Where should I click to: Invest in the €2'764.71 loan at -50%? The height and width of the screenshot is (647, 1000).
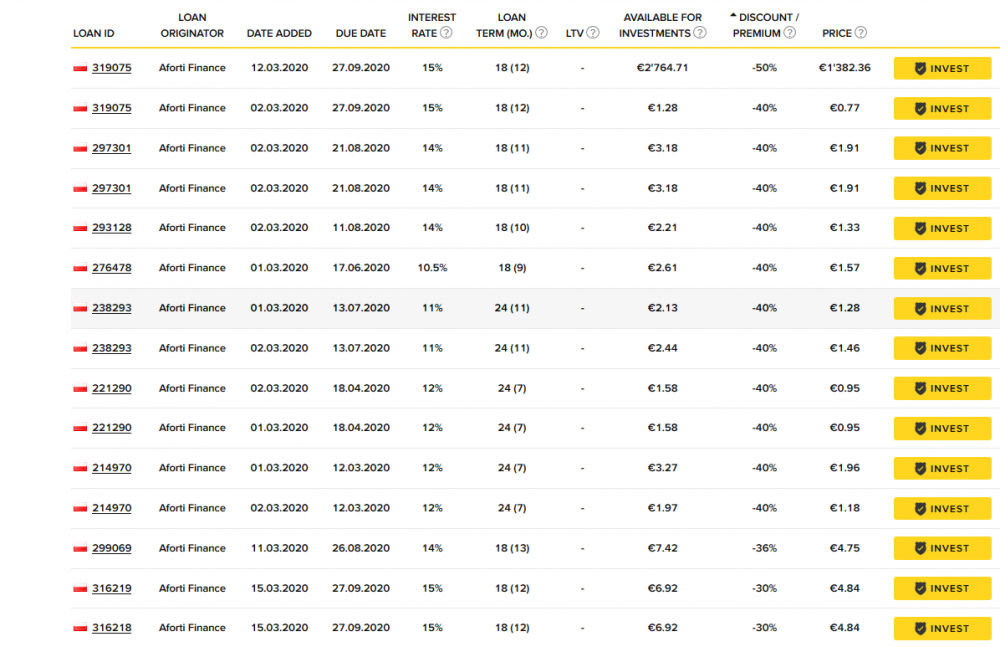click(942, 69)
